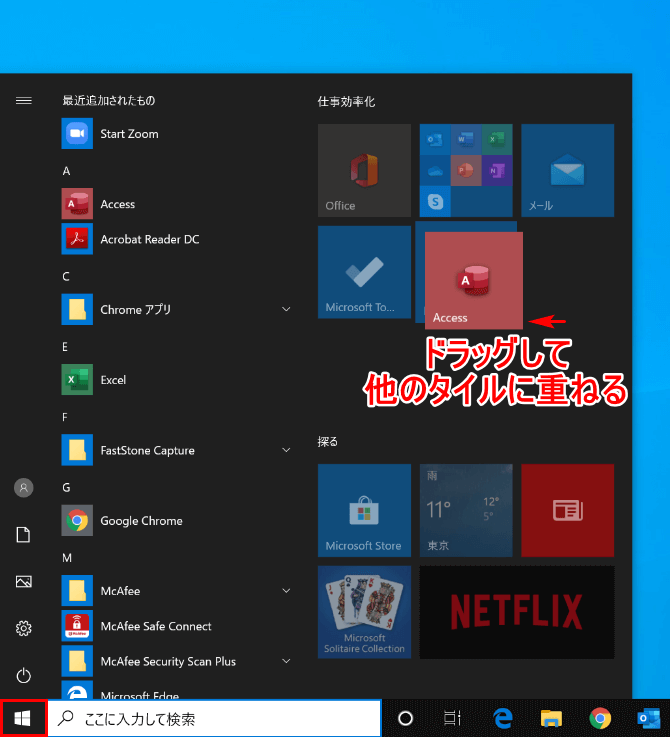Click the ここに入力して検索 search box
This screenshot has width=670, height=737.
[x=214, y=718]
